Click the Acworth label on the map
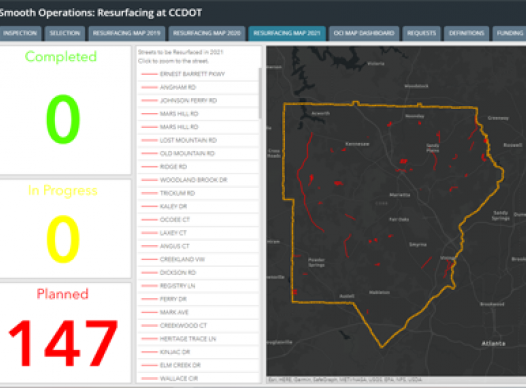This screenshot has width=526, height=388. tap(321, 113)
